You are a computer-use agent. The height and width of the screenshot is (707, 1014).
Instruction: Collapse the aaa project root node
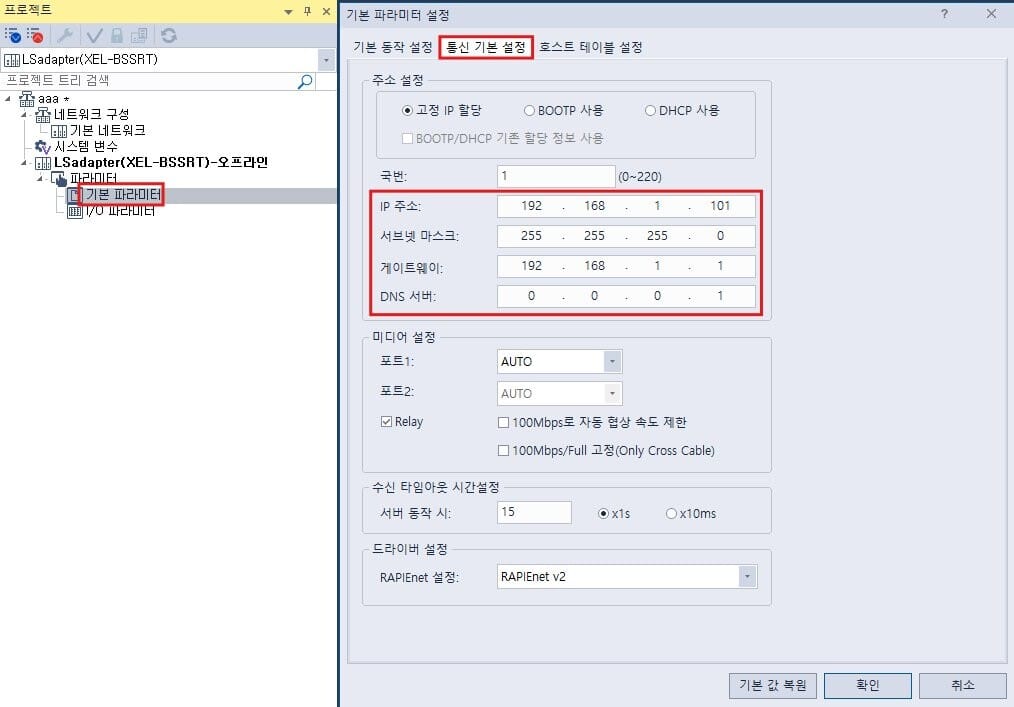tap(8, 99)
